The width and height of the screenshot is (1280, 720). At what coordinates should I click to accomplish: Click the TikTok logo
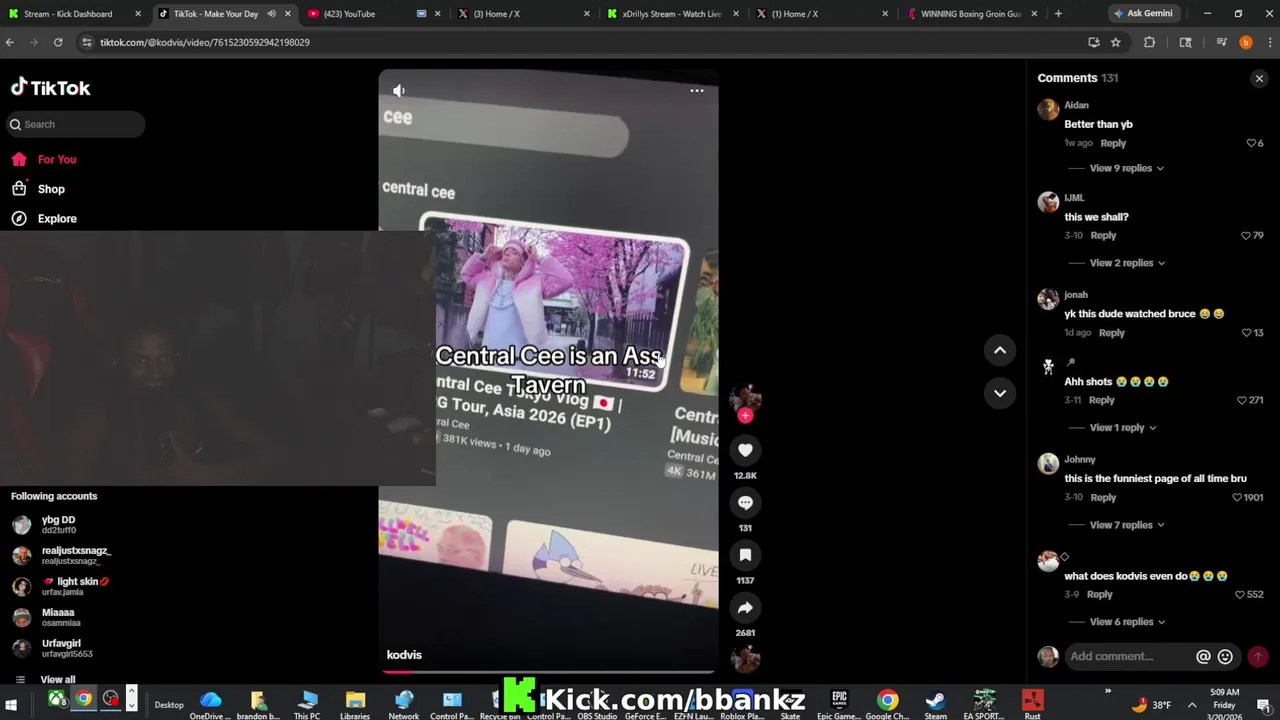coord(51,88)
